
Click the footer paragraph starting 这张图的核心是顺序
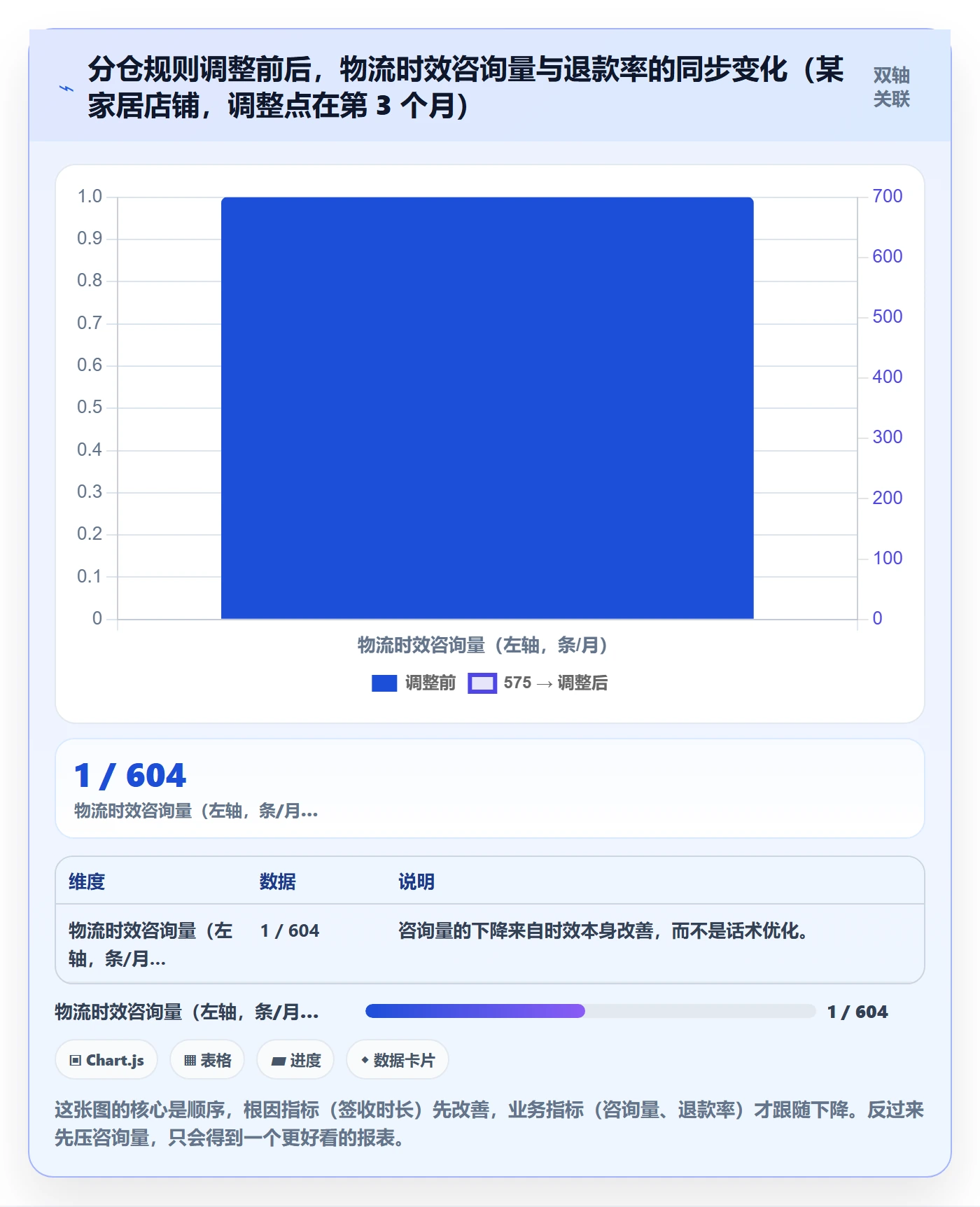(x=489, y=1124)
